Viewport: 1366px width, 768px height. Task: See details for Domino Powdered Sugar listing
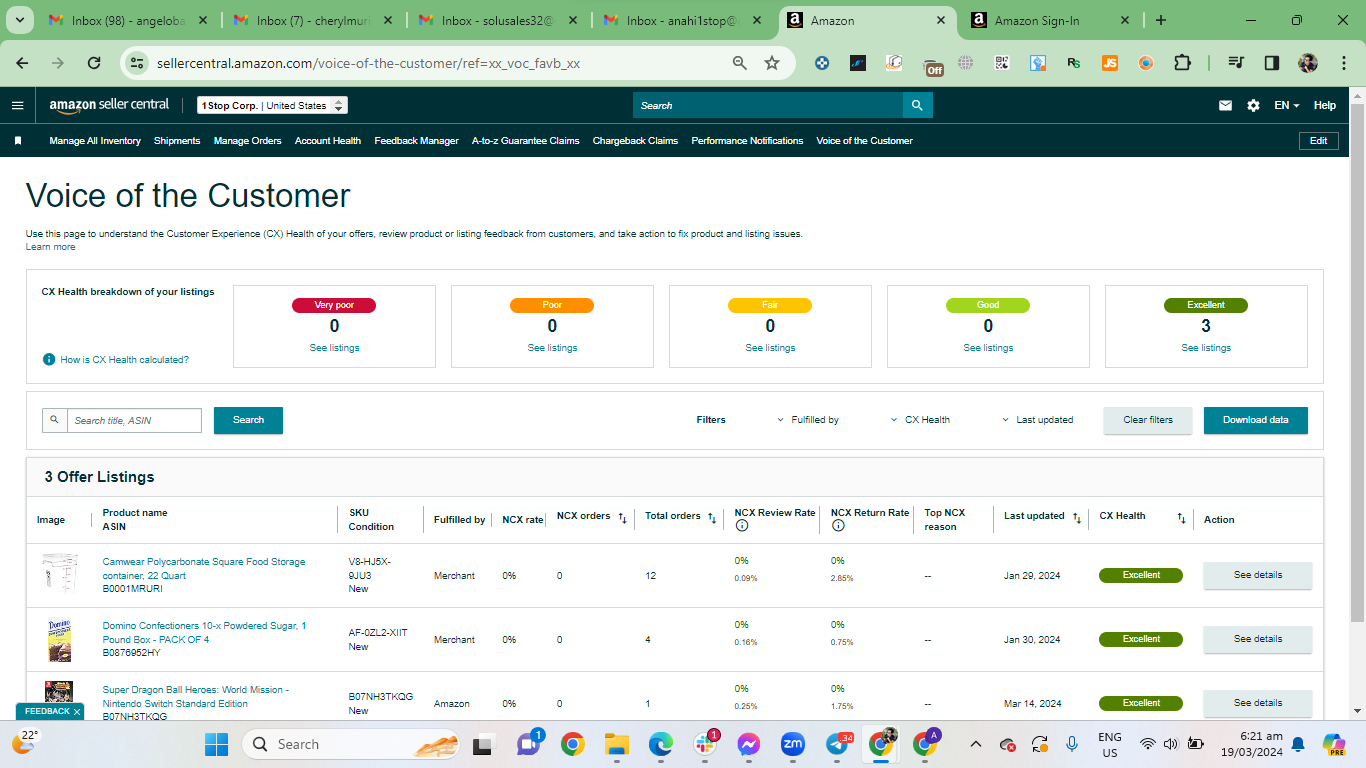point(1257,639)
